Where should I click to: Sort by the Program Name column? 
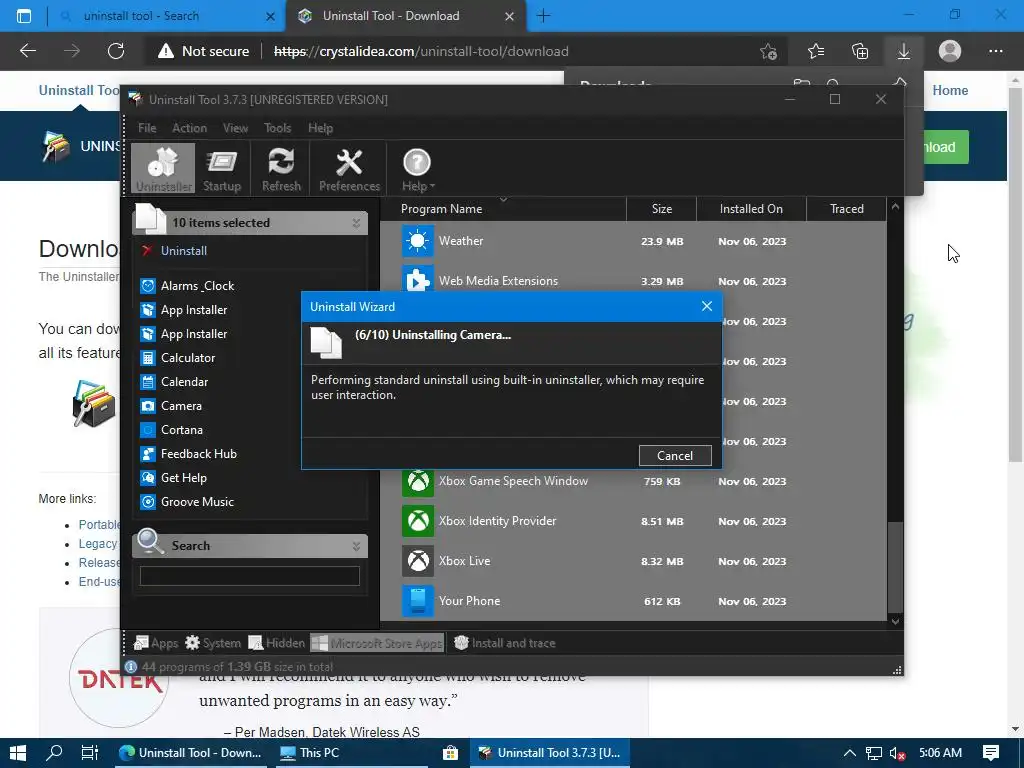pyautogui.click(x=503, y=209)
